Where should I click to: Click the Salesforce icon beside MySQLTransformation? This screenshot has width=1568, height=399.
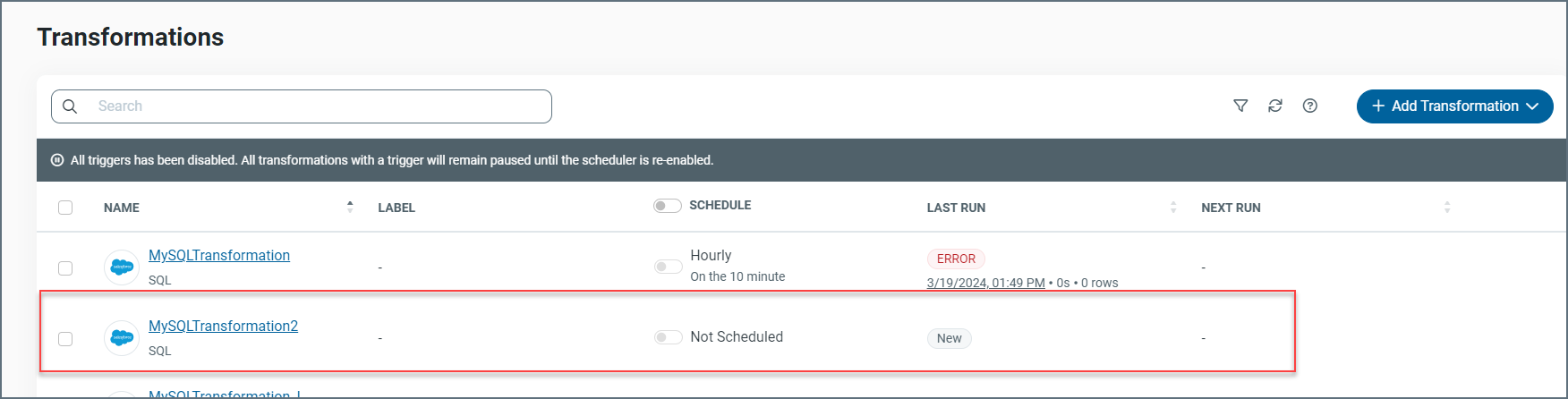(x=122, y=267)
